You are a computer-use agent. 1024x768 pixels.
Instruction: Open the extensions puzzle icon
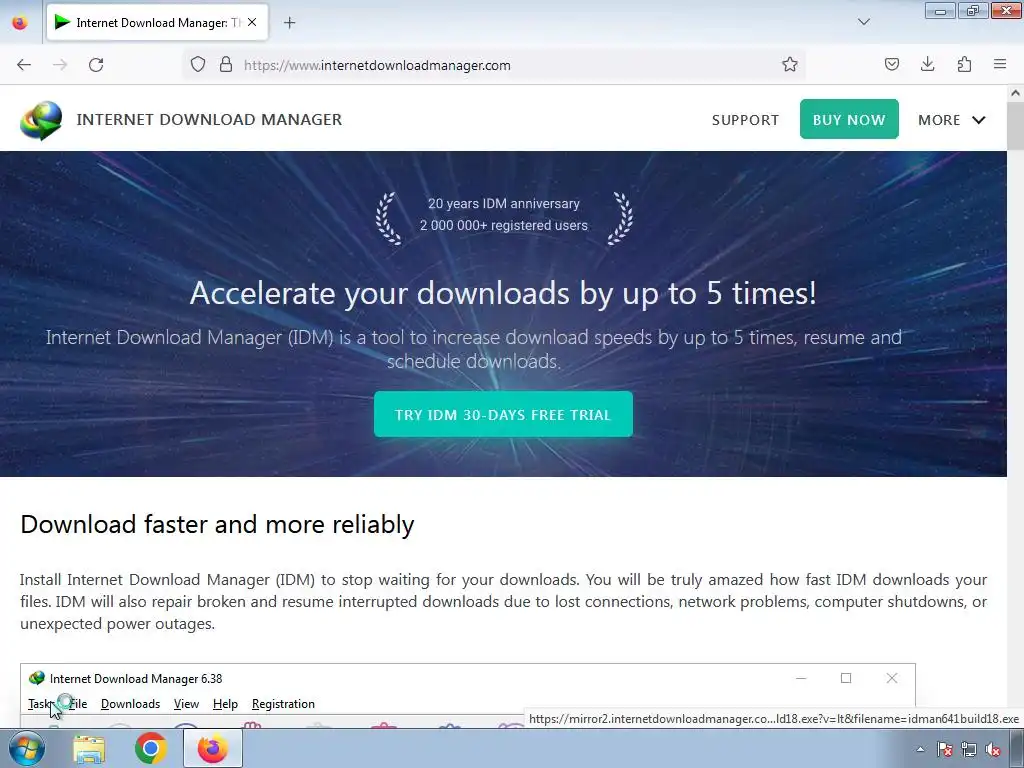tap(965, 65)
